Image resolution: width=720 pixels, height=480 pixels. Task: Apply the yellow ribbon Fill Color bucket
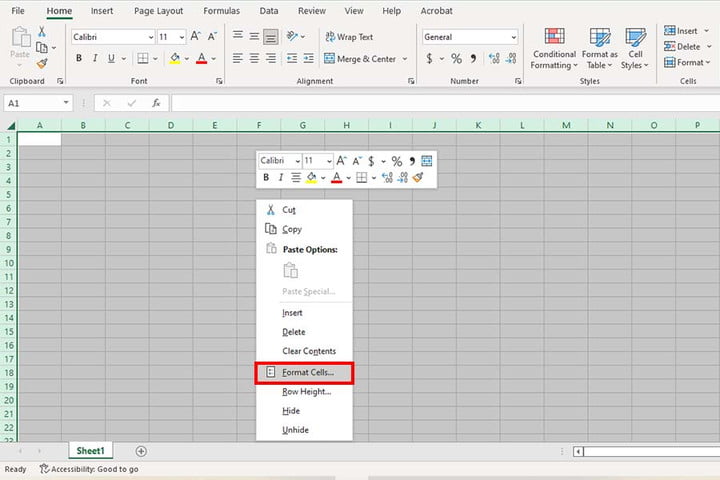coord(175,58)
